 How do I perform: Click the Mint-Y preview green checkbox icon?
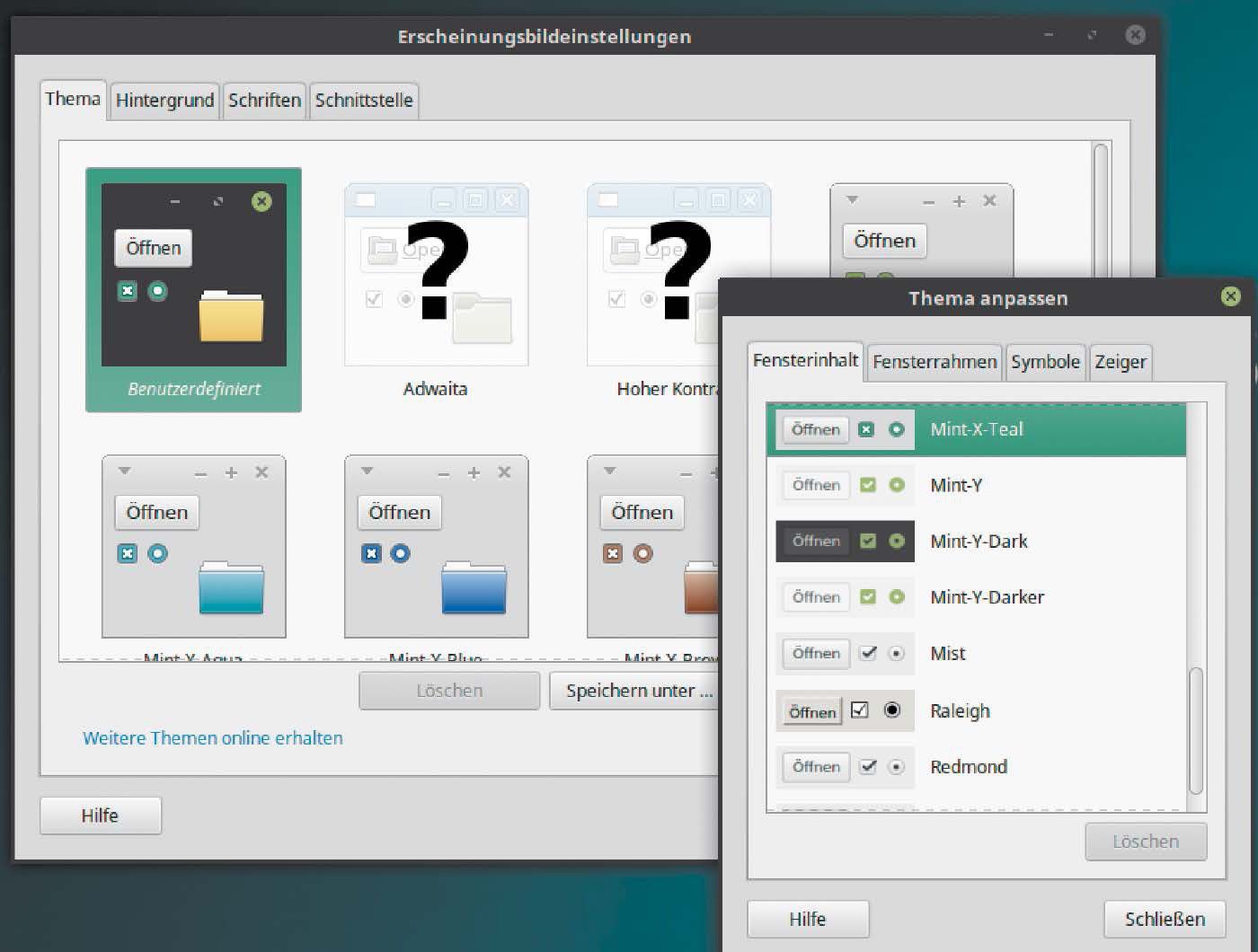(868, 485)
